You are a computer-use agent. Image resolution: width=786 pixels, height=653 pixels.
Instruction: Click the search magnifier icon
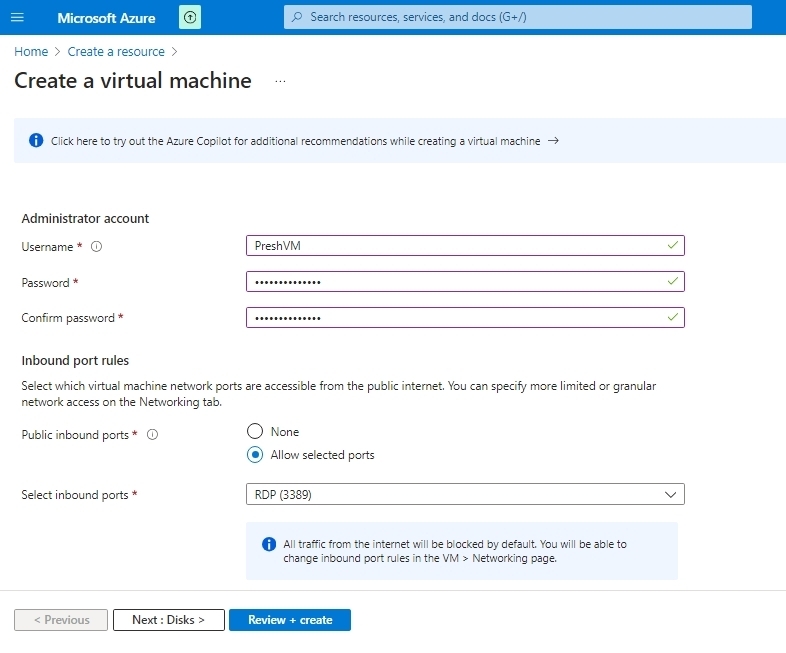(296, 17)
